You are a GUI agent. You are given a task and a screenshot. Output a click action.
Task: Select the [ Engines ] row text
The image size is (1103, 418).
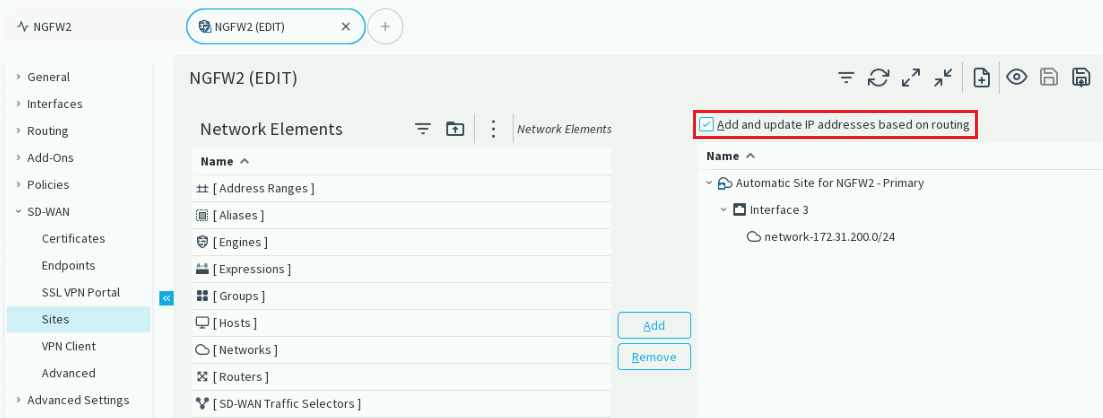(x=241, y=242)
